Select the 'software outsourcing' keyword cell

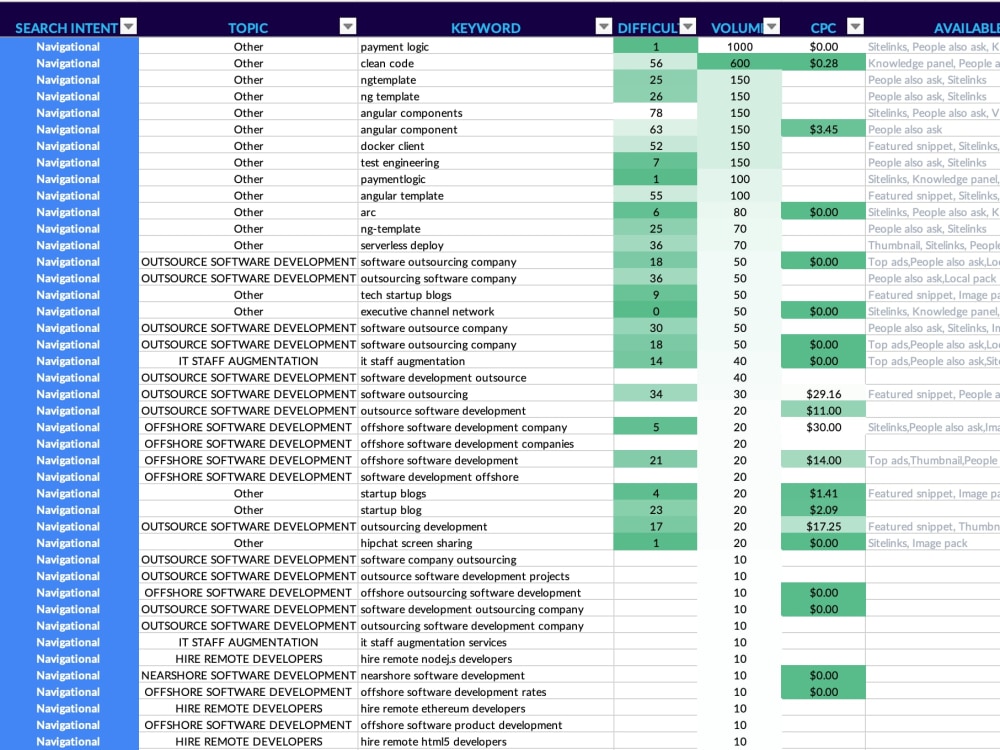485,394
